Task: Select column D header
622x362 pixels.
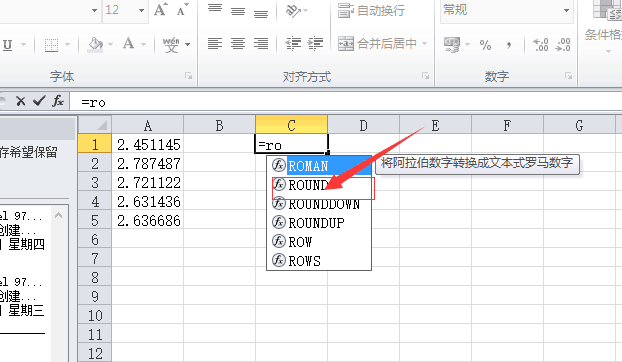Action: 363,125
